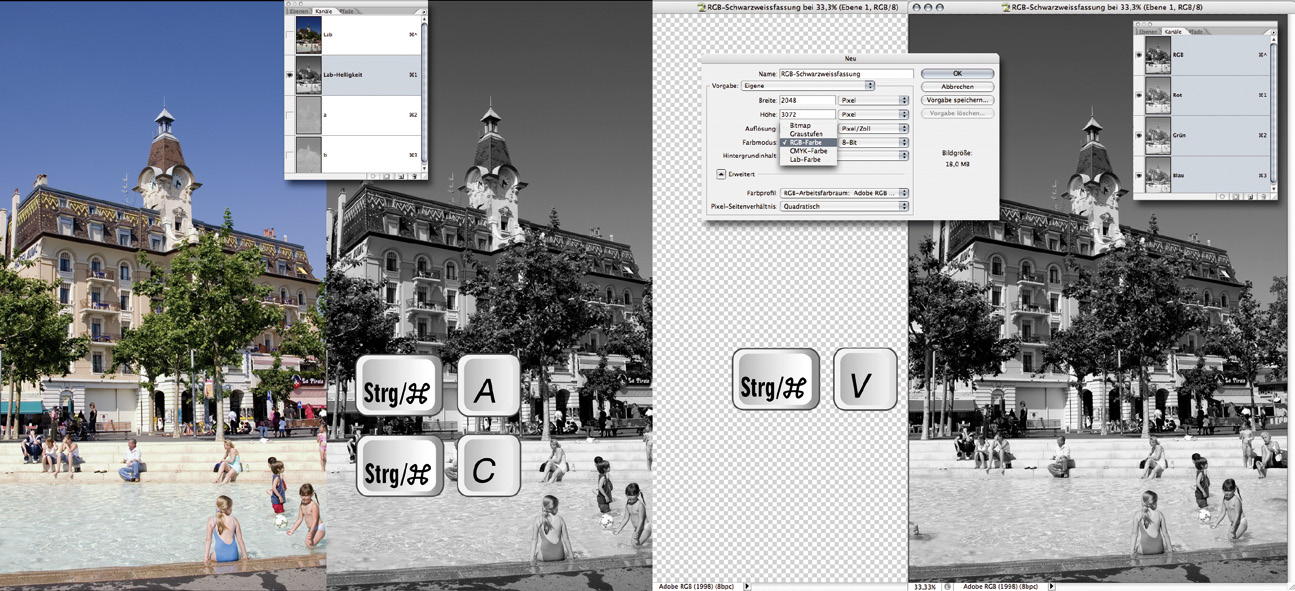1295x591 pixels.
Task: Click trash icon in Lab channels panel
Action: (414, 175)
